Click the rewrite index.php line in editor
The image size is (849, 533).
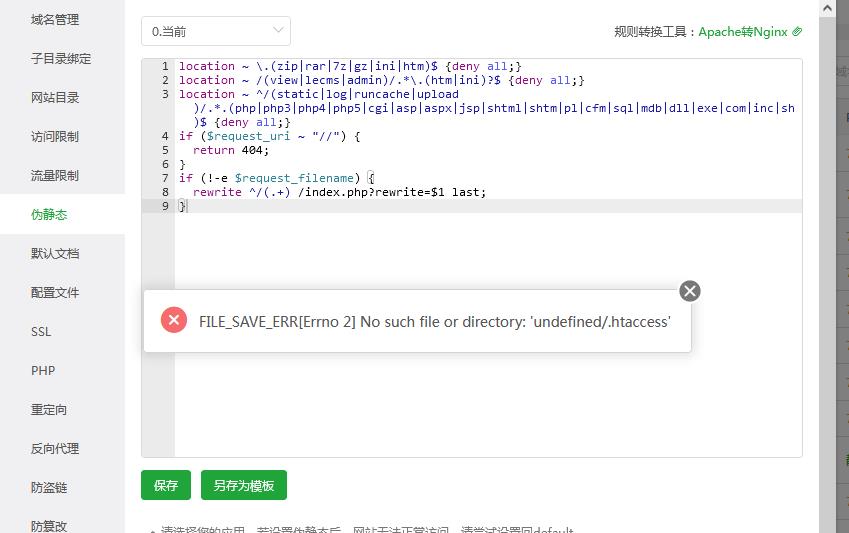click(339, 192)
